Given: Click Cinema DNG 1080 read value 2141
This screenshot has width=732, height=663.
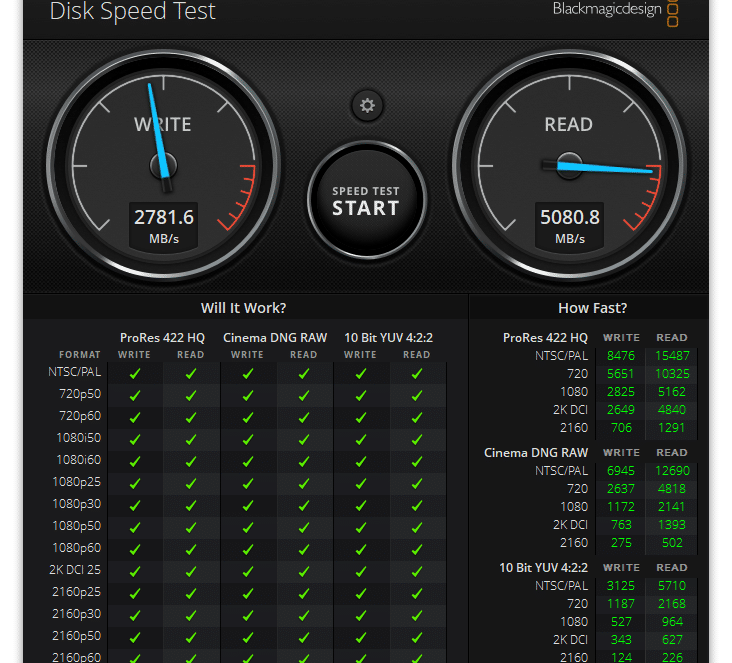Looking at the screenshot, I should point(672,507).
